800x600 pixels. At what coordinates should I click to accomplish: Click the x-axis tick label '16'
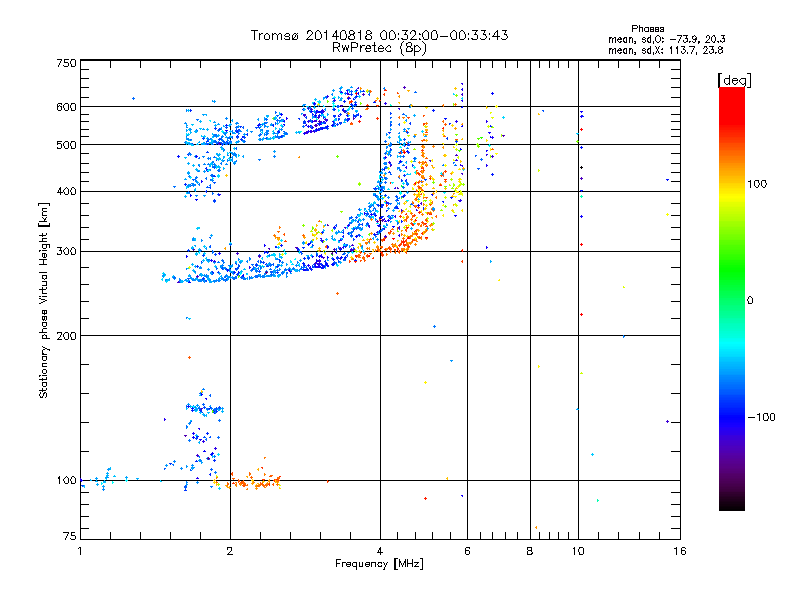[x=680, y=551]
